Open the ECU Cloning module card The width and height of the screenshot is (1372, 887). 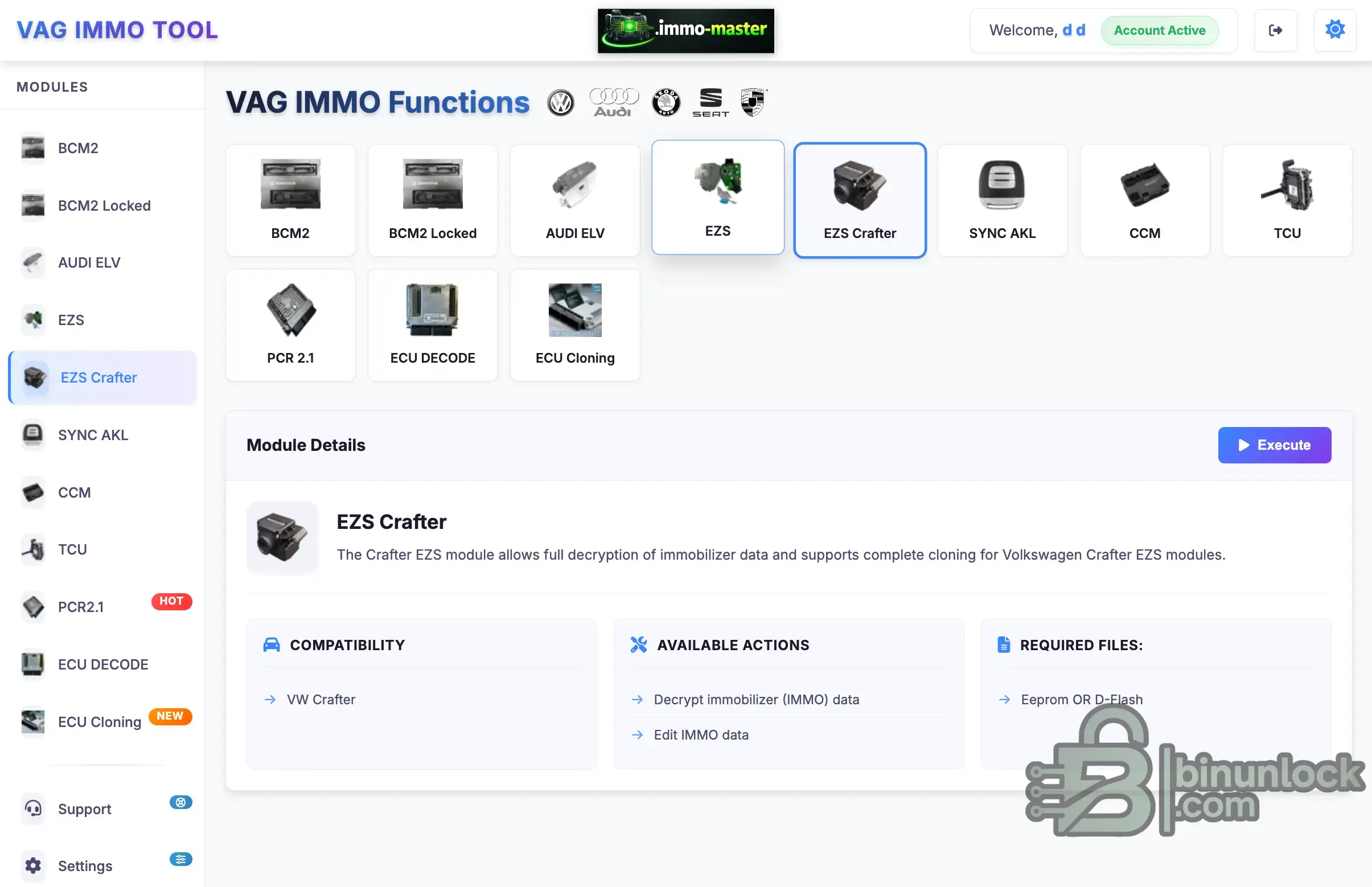pos(574,325)
